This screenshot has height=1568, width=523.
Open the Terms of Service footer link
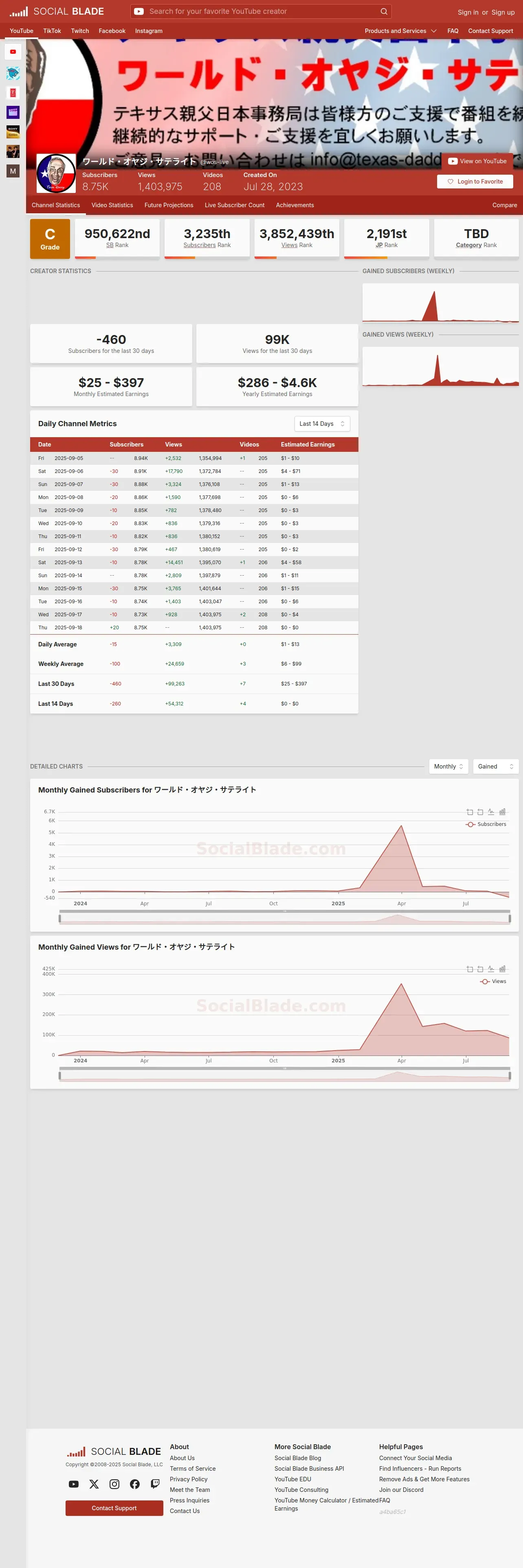192,1469
